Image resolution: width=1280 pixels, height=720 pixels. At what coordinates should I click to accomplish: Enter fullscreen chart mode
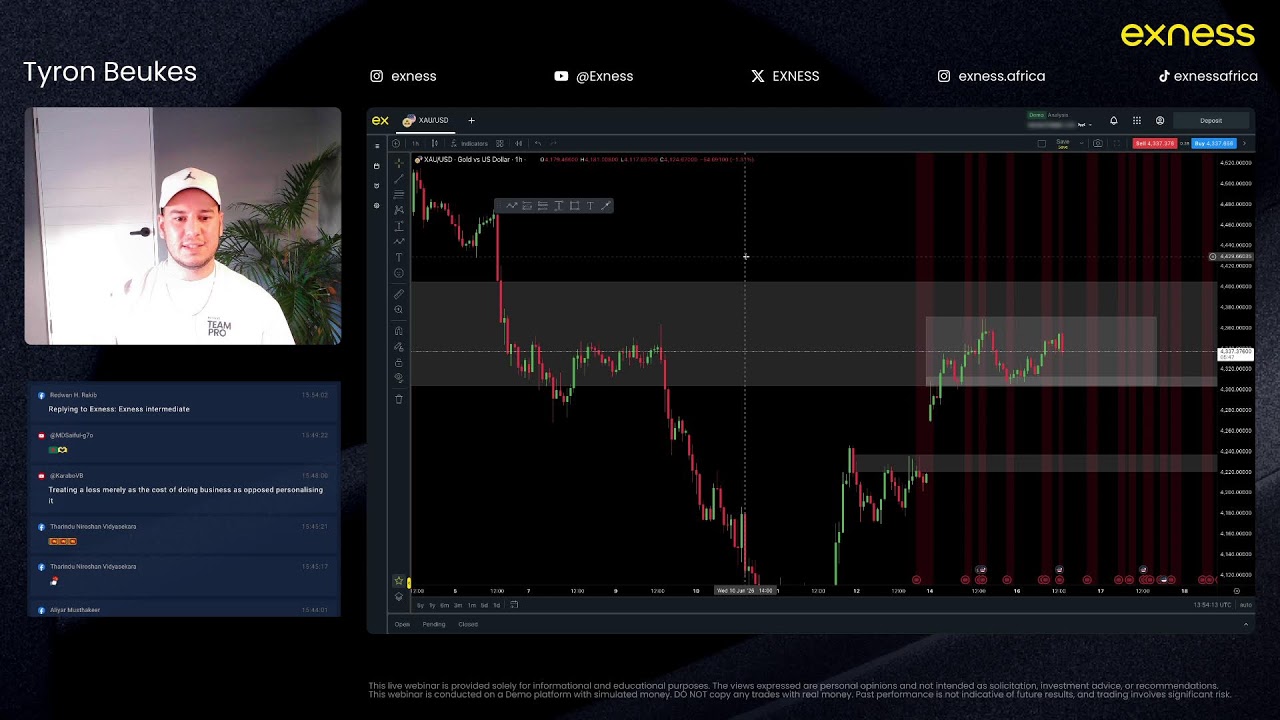pos(1117,143)
